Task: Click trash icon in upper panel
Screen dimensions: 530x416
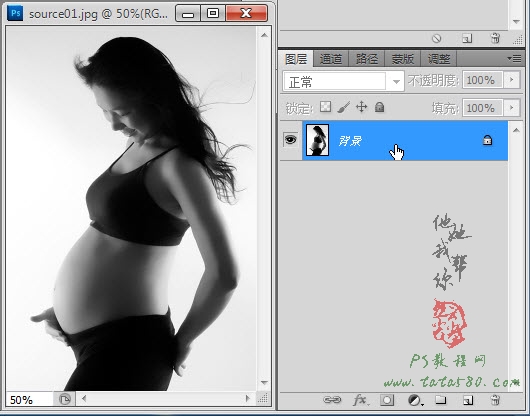Action: 495,38
